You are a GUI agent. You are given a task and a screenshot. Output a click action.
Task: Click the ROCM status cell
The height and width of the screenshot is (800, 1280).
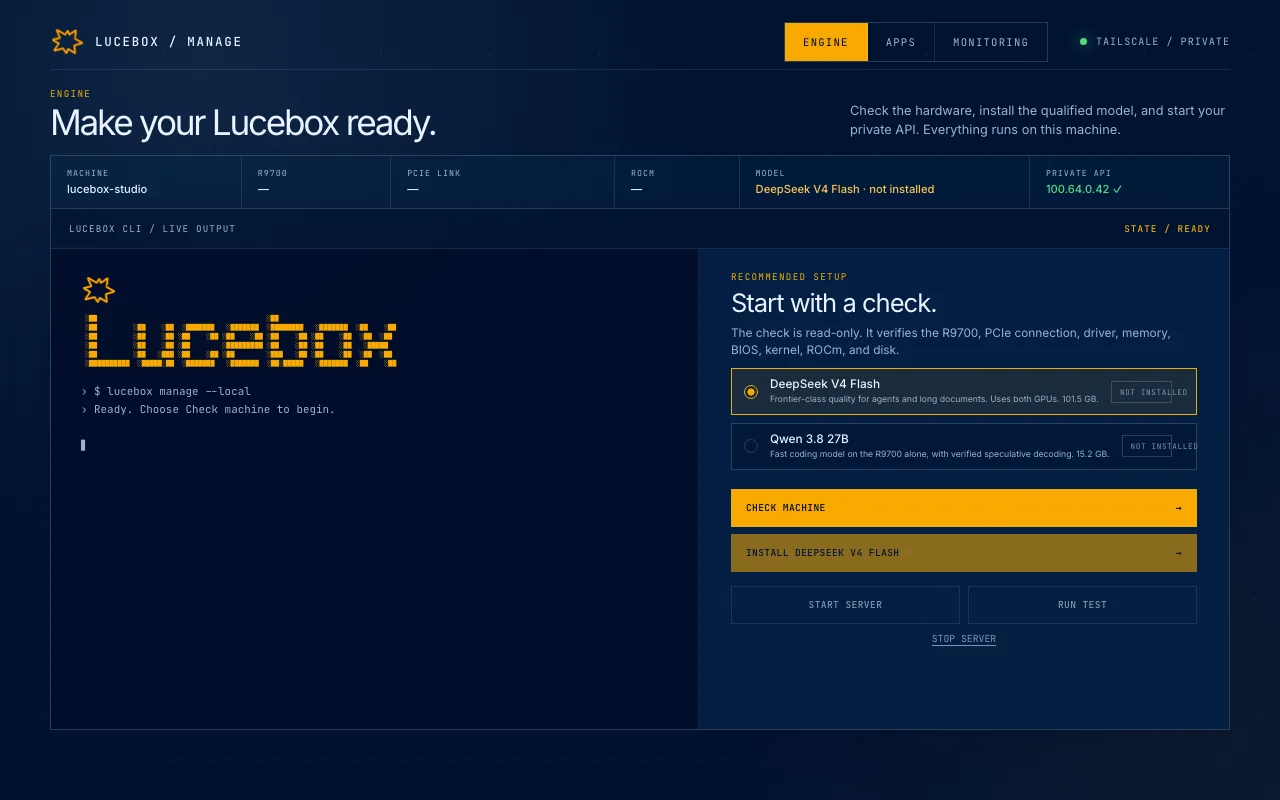click(677, 182)
